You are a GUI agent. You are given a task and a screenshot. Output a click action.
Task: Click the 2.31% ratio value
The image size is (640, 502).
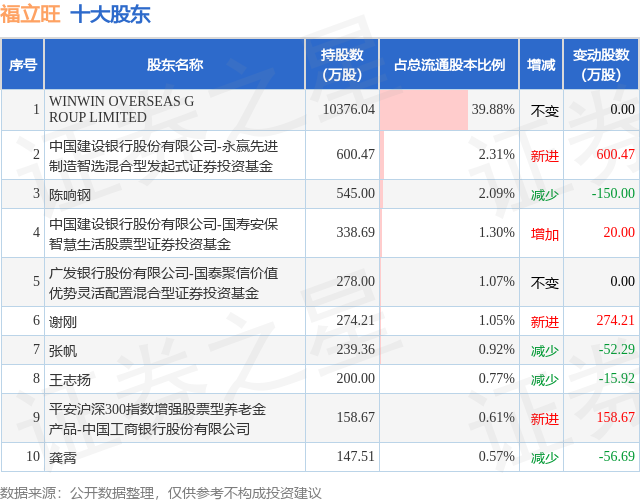496,154
